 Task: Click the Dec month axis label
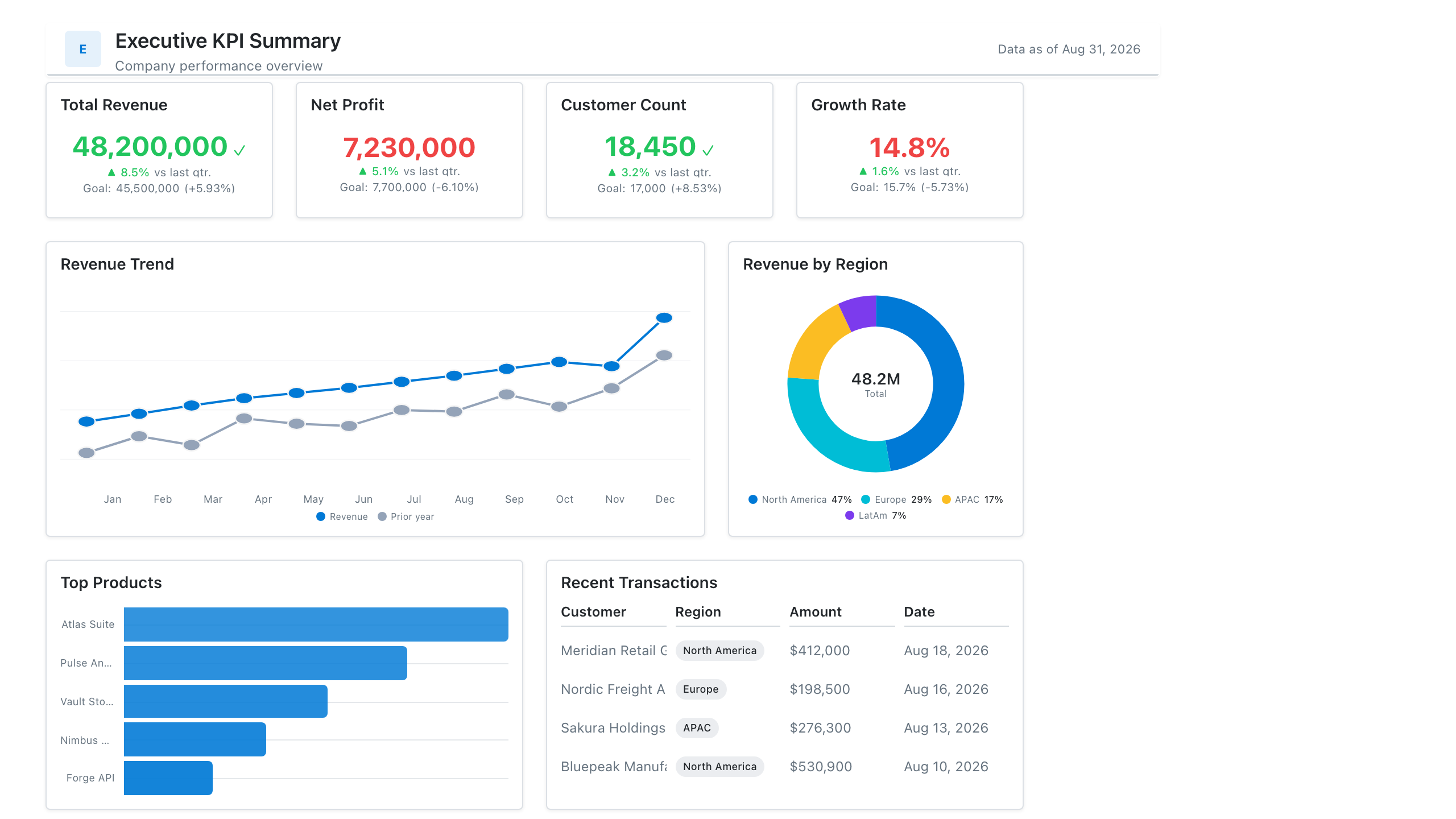tap(665, 499)
